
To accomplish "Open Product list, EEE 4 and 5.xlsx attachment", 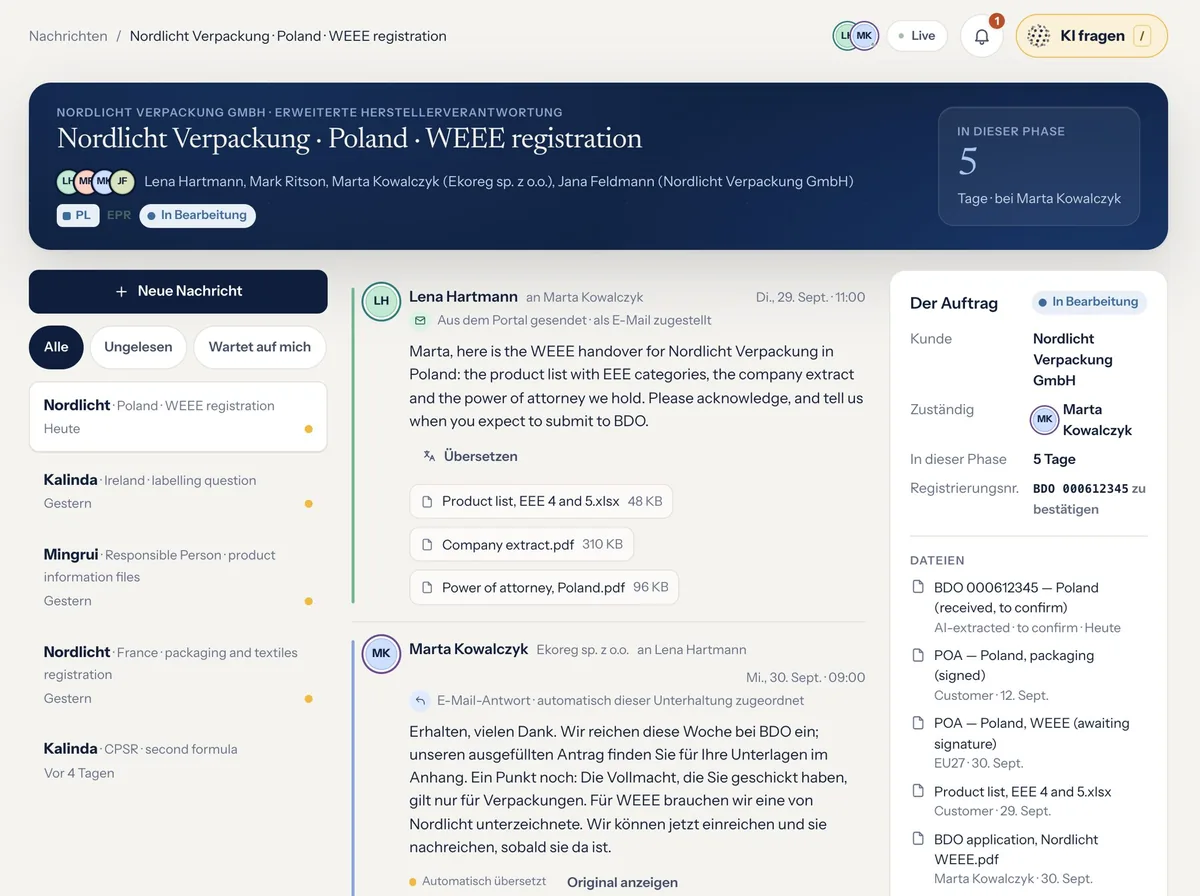I will 541,502.
